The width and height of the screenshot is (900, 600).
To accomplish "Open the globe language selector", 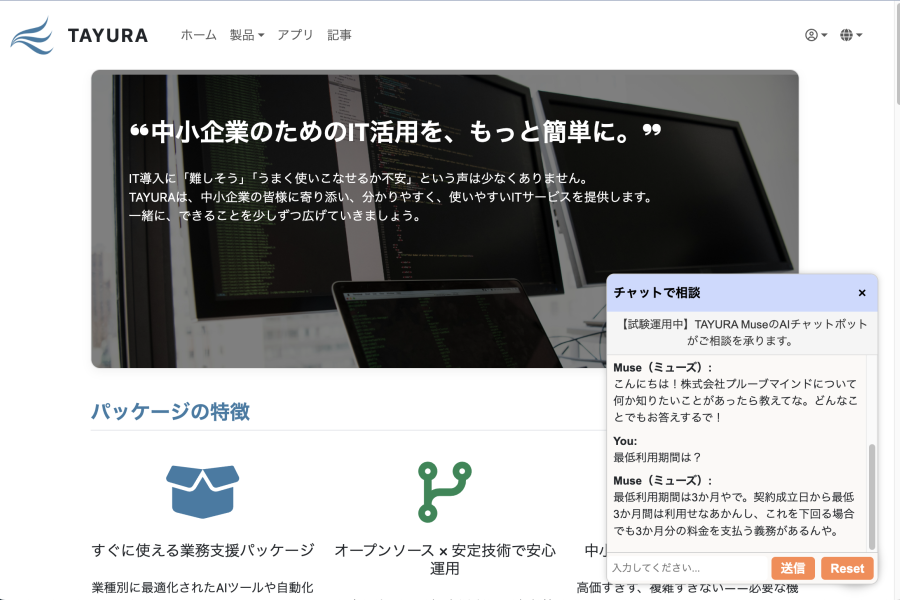I will tap(851, 35).
